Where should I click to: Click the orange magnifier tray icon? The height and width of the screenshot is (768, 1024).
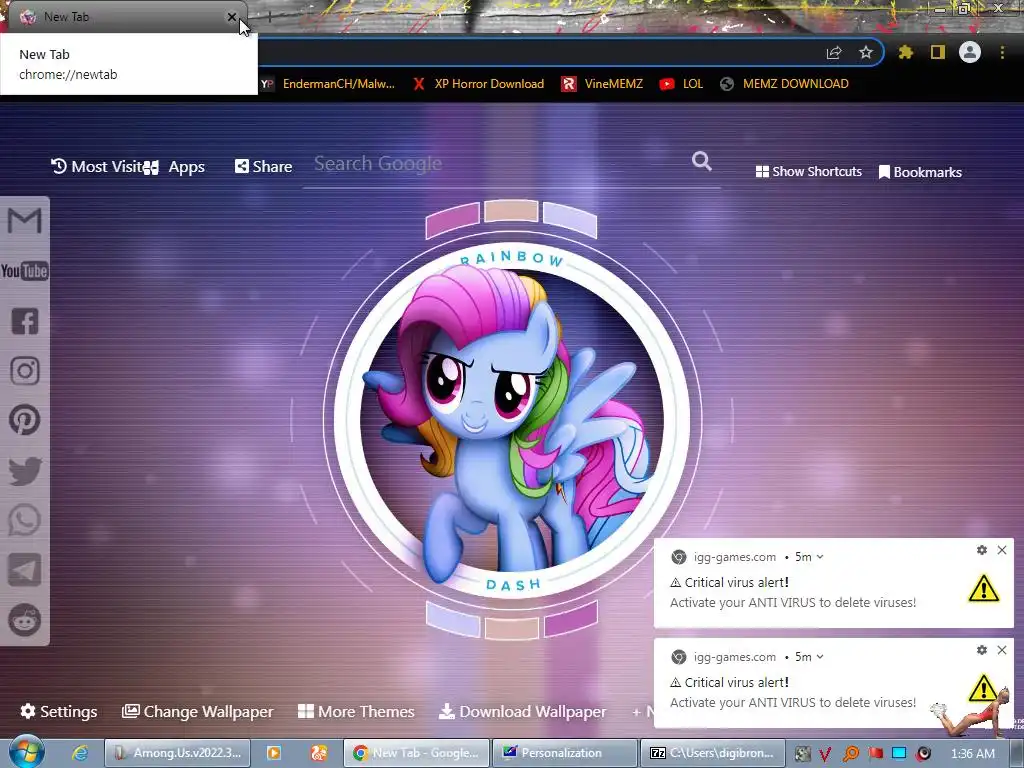pyautogui.click(x=850, y=754)
